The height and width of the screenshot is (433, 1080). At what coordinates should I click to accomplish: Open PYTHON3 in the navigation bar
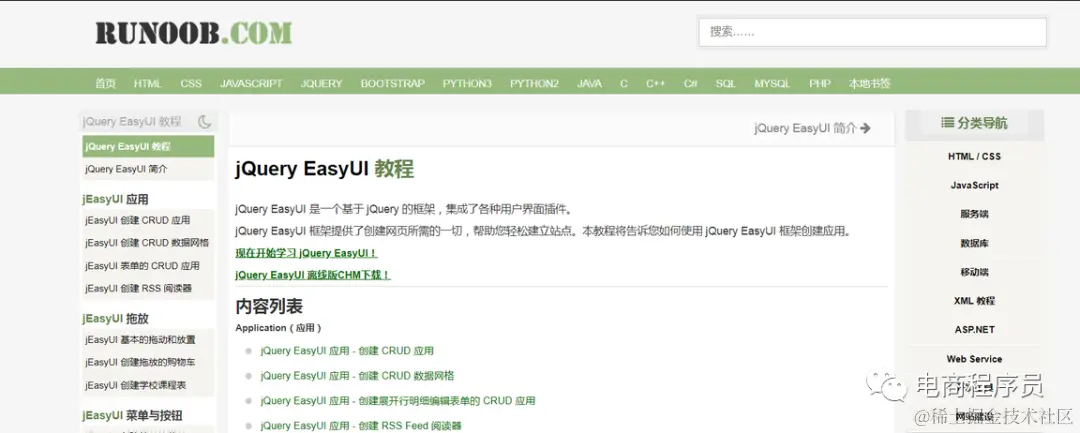pyautogui.click(x=467, y=83)
